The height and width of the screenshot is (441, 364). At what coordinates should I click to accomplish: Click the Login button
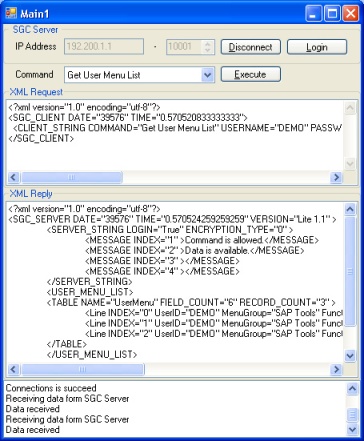pyautogui.click(x=317, y=47)
